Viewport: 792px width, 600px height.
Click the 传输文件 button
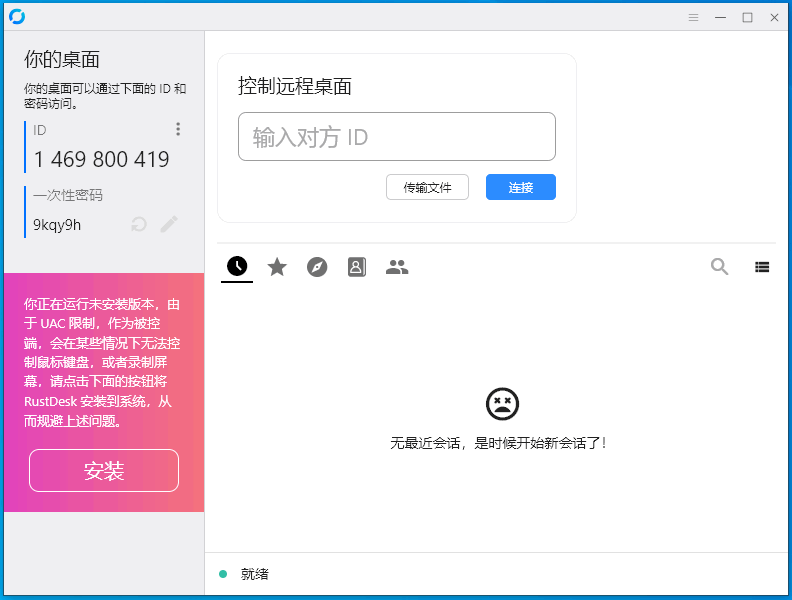coord(427,187)
